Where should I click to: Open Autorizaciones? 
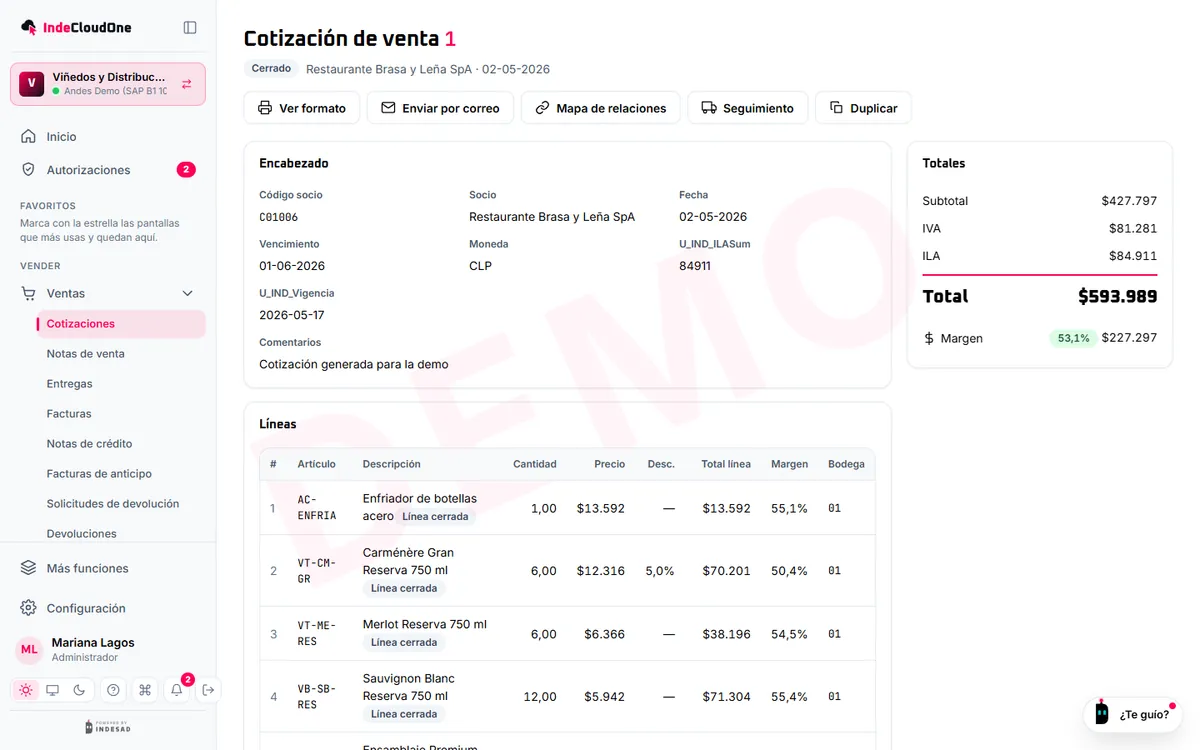(108, 170)
